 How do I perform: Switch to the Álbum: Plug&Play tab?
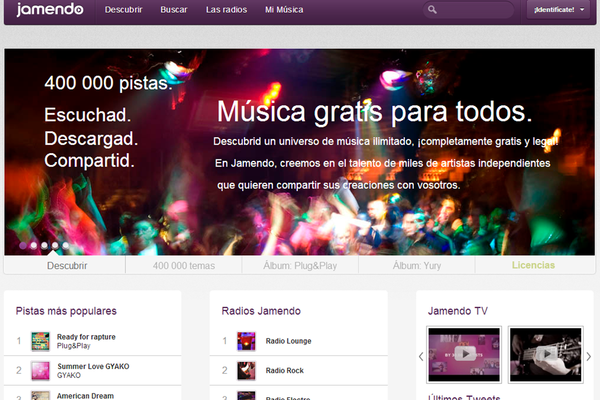tap(300, 265)
